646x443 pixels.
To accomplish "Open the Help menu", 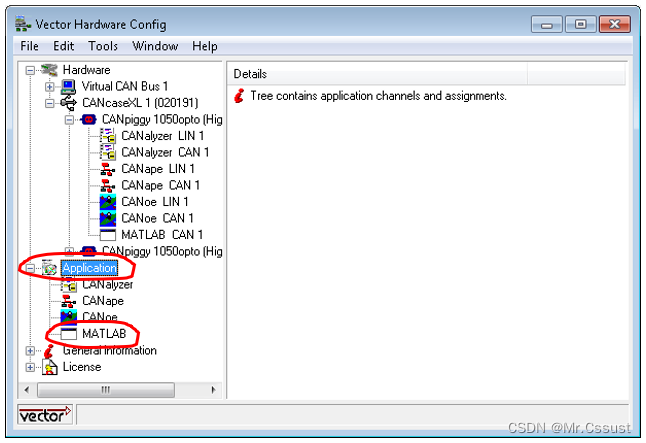I will (205, 46).
